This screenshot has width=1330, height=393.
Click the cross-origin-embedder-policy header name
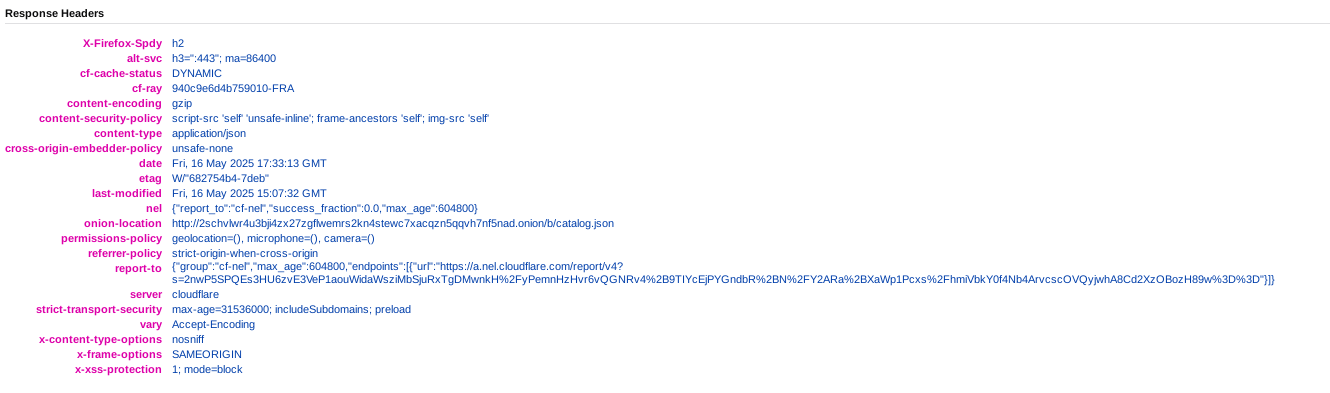pyautogui.click(x=83, y=148)
